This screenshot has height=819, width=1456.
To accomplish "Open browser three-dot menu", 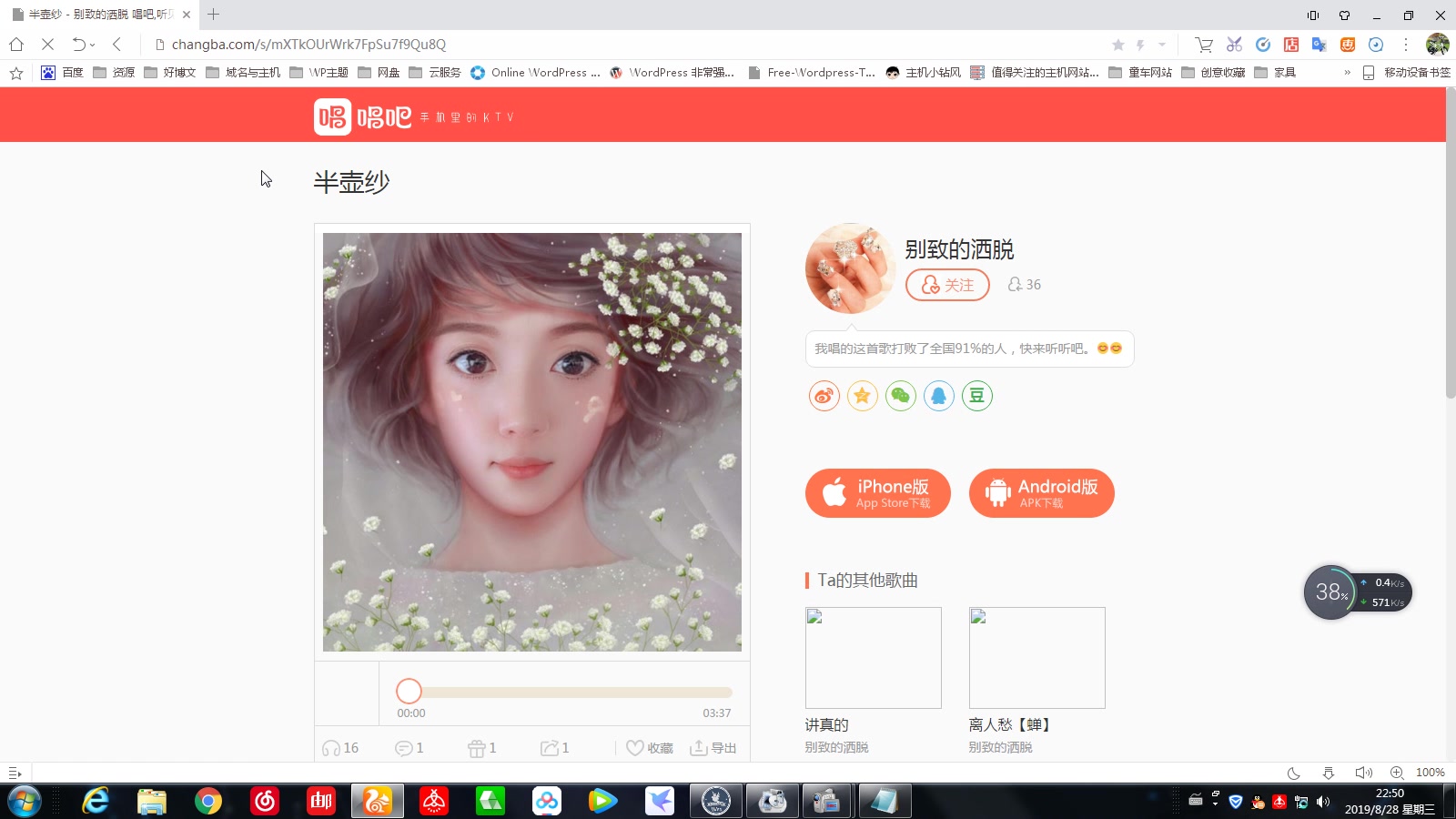I will coord(1406,44).
